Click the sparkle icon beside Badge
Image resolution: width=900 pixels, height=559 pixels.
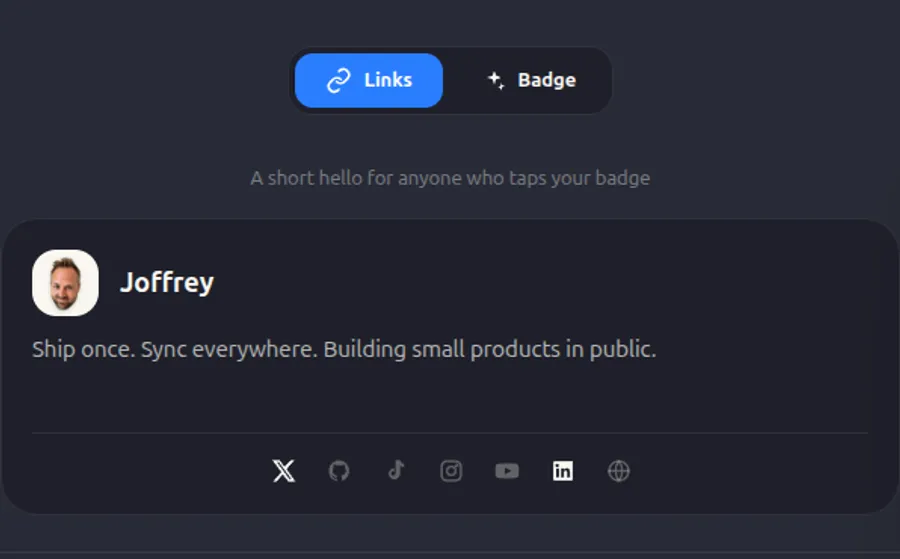pyautogui.click(x=496, y=80)
